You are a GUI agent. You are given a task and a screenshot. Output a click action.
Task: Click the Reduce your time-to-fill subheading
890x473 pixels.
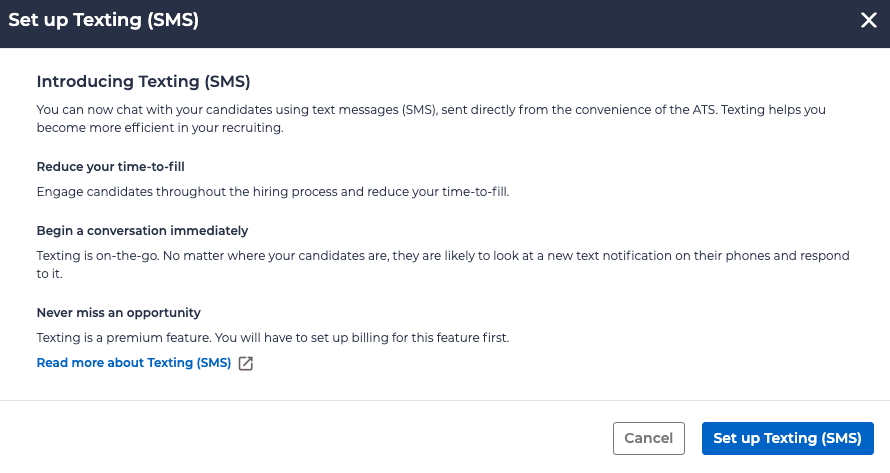[110, 166]
